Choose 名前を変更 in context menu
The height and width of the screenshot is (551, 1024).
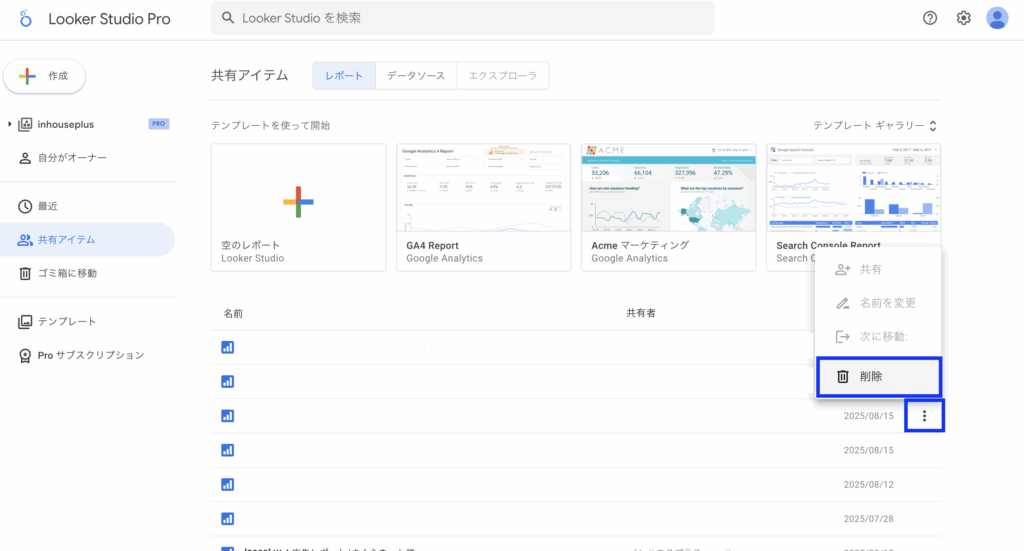(878, 303)
